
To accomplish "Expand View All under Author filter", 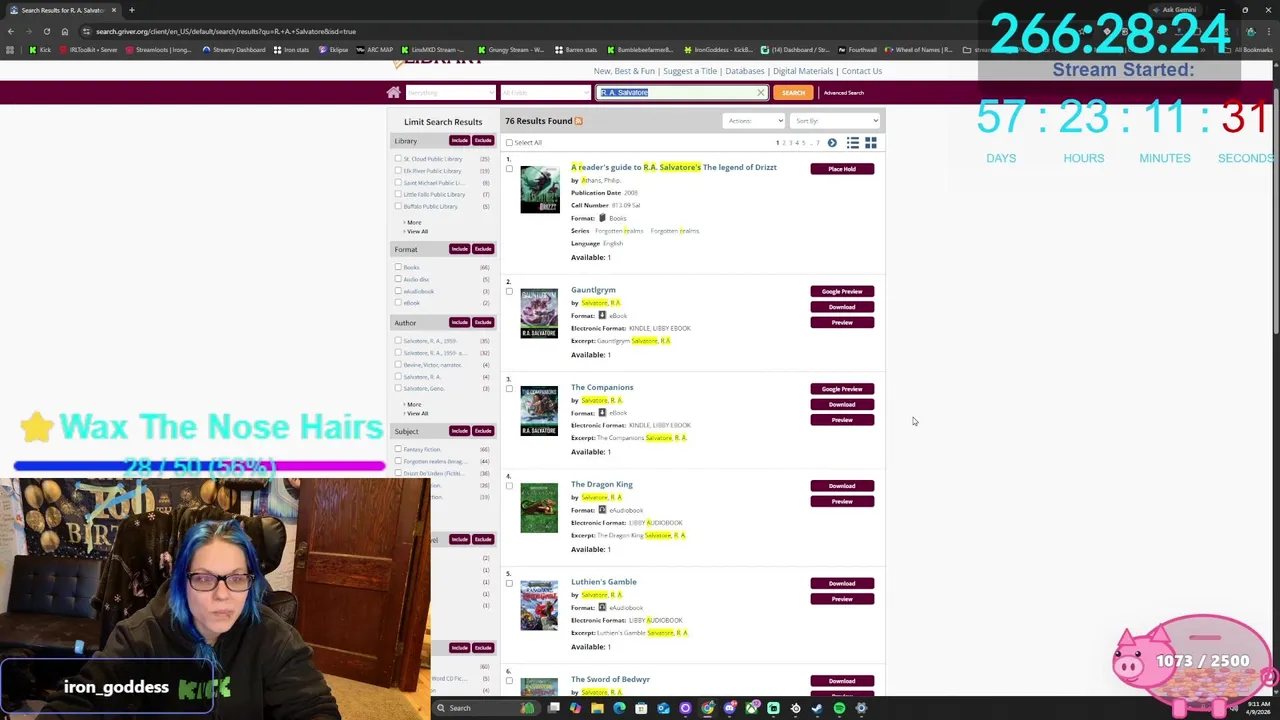I will pos(417,413).
